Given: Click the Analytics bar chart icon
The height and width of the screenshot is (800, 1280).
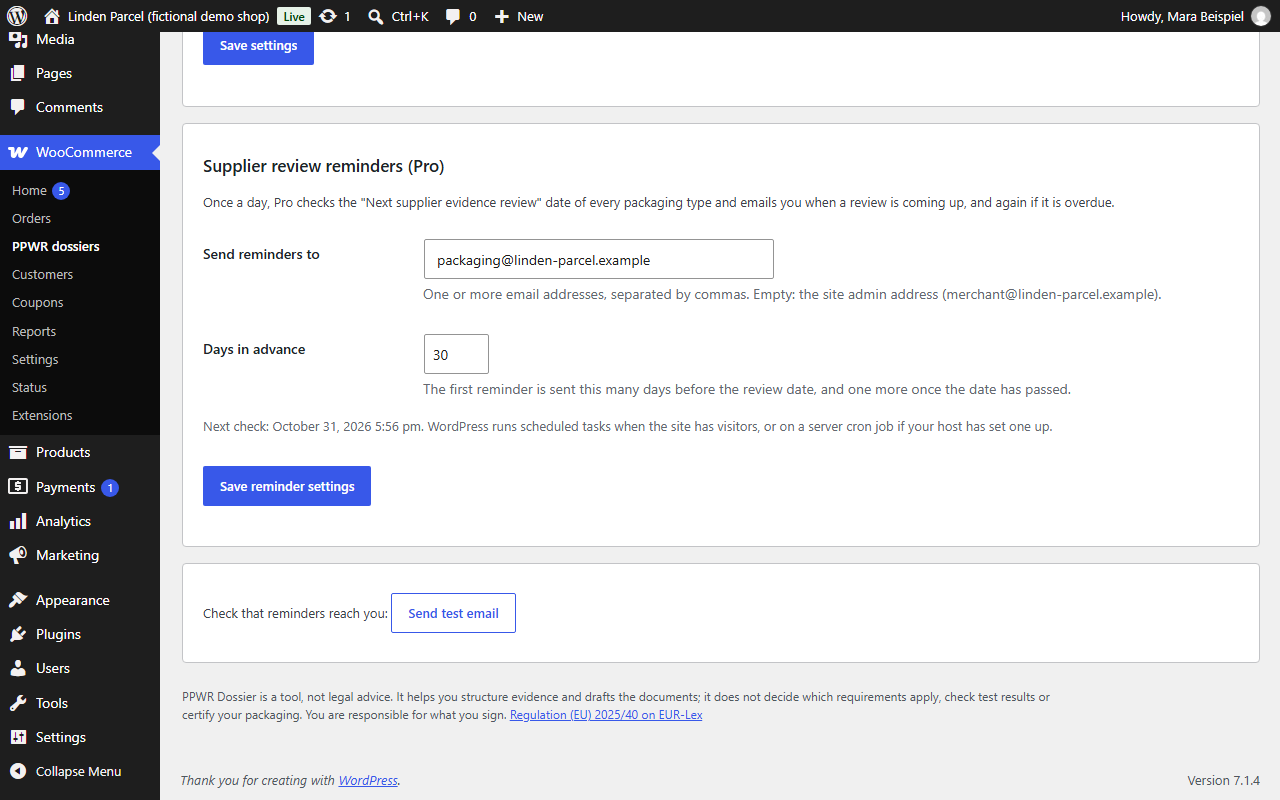Looking at the screenshot, I should pyautogui.click(x=18, y=521).
